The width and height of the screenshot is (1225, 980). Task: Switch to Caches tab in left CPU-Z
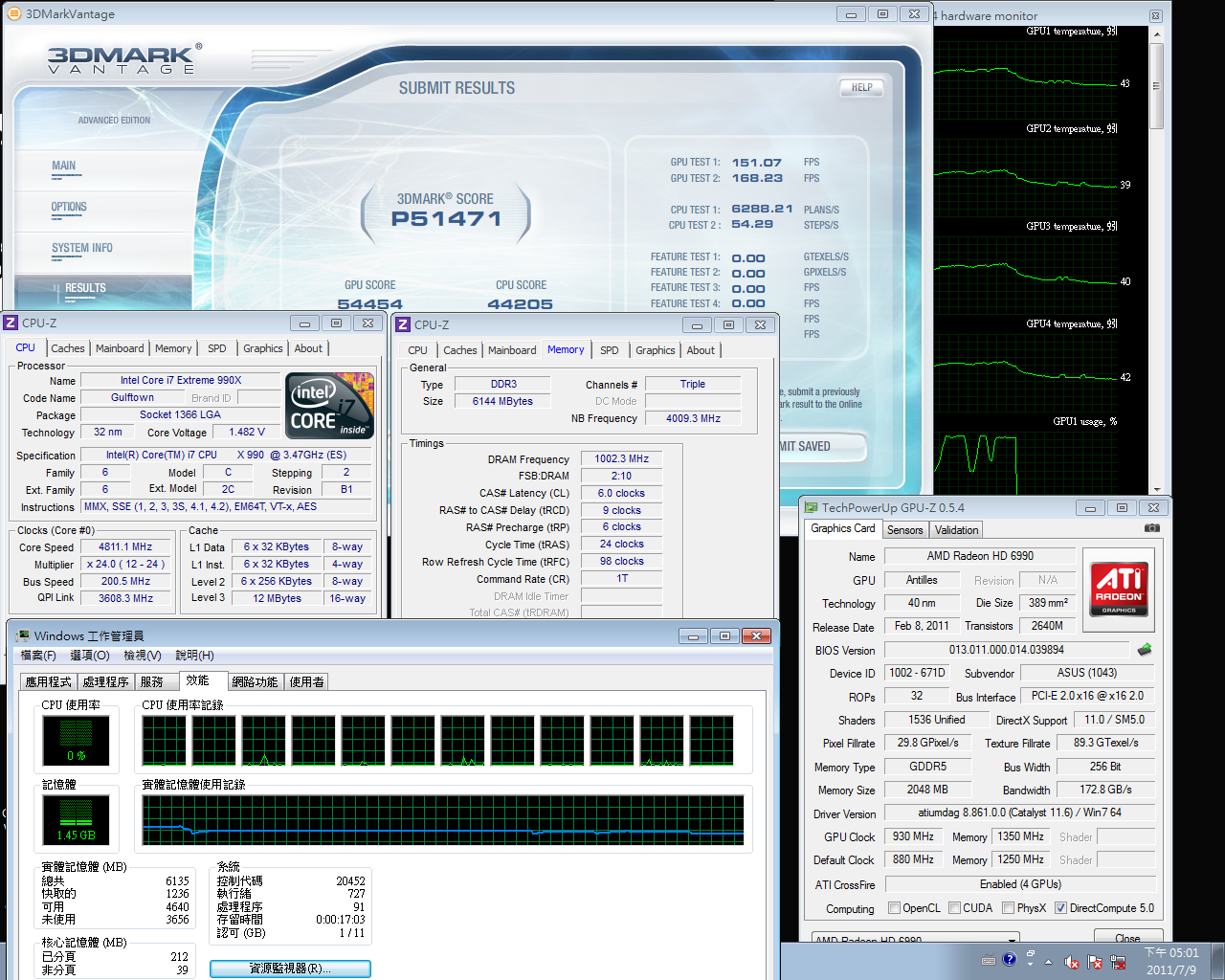point(68,348)
